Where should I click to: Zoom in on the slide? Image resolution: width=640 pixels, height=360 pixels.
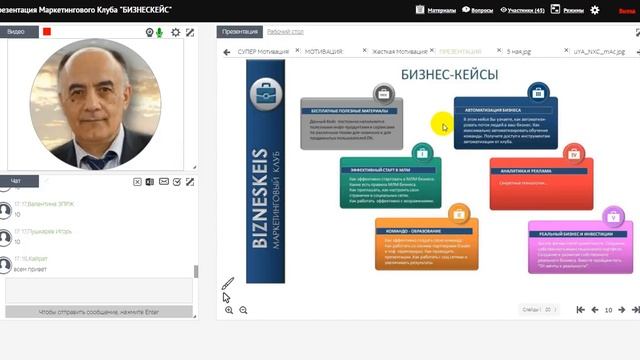click(x=229, y=310)
